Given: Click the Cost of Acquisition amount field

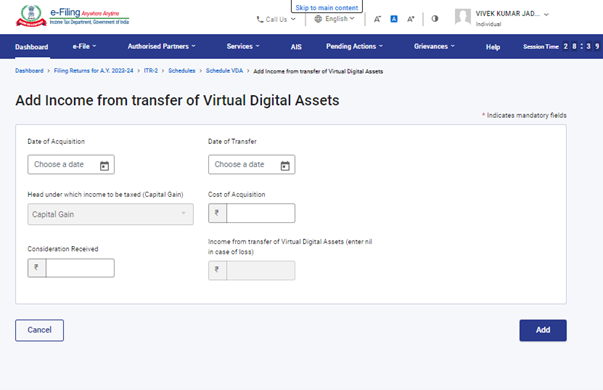Looking at the screenshot, I should (x=261, y=213).
